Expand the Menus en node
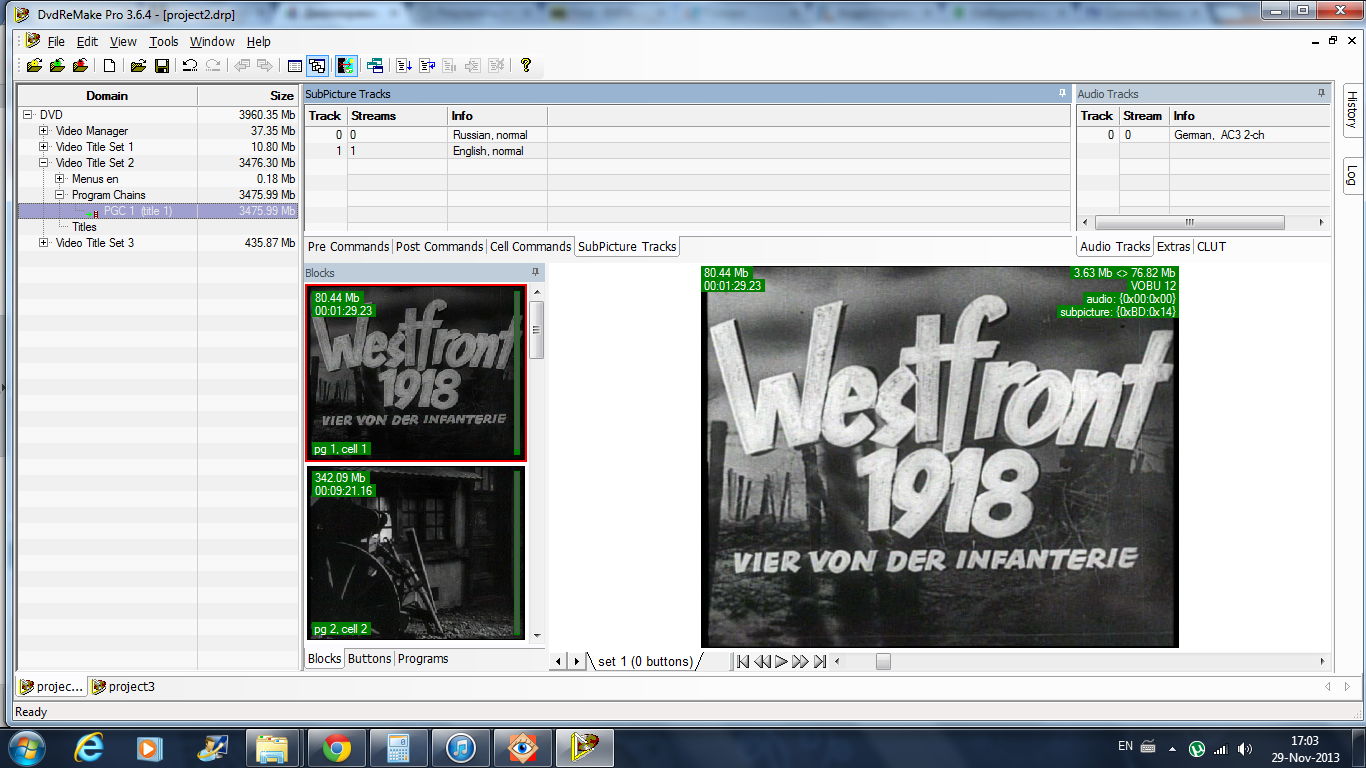Screen dimensions: 1366x768 [x=60, y=179]
